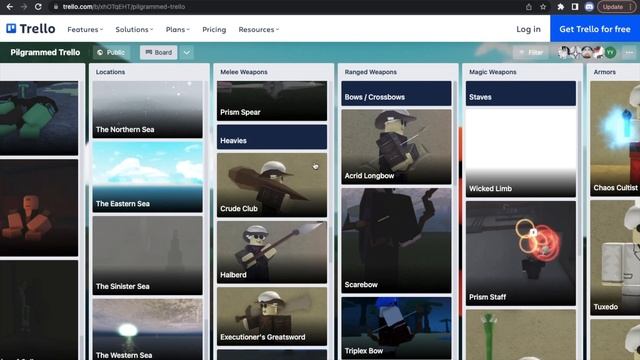Open the Crude Club card
The height and width of the screenshot is (360, 640).
272,185
